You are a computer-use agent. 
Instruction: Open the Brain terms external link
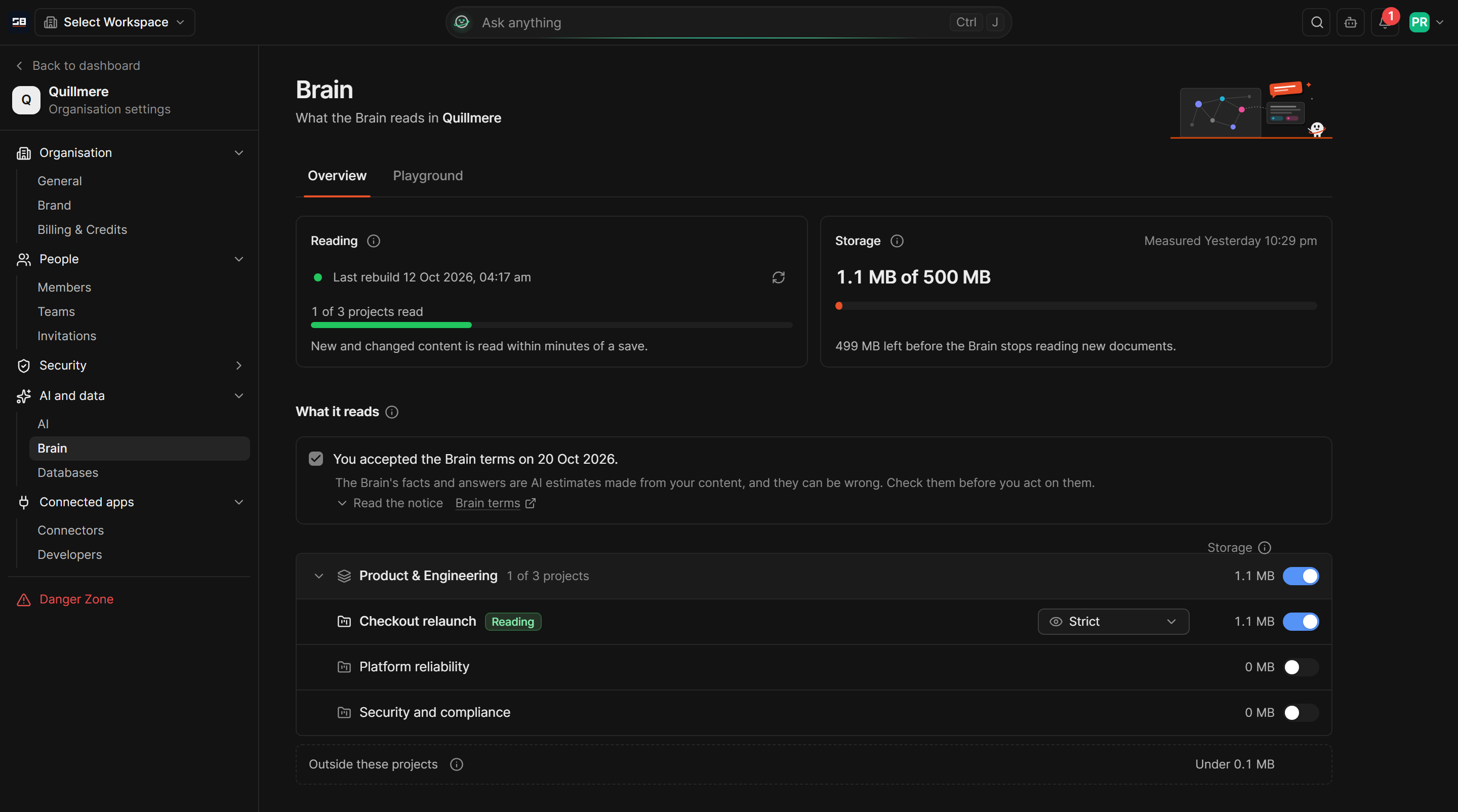[x=495, y=503]
